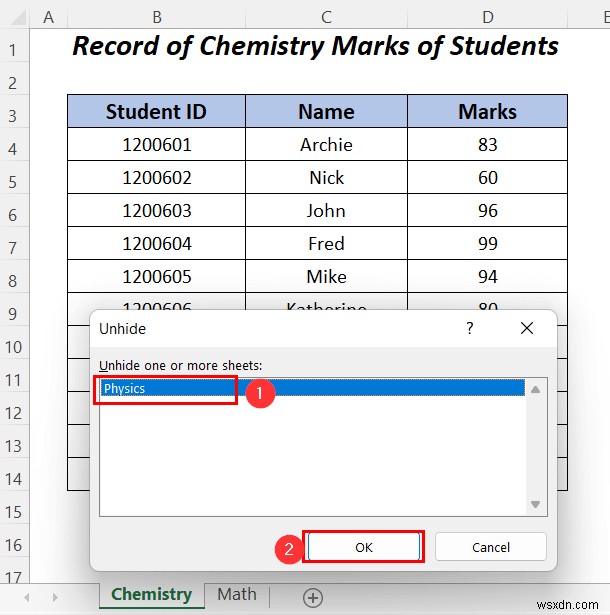The image size is (610, 615).
Task: Click the name cell Fred
Action: click(x=326, y=243)
